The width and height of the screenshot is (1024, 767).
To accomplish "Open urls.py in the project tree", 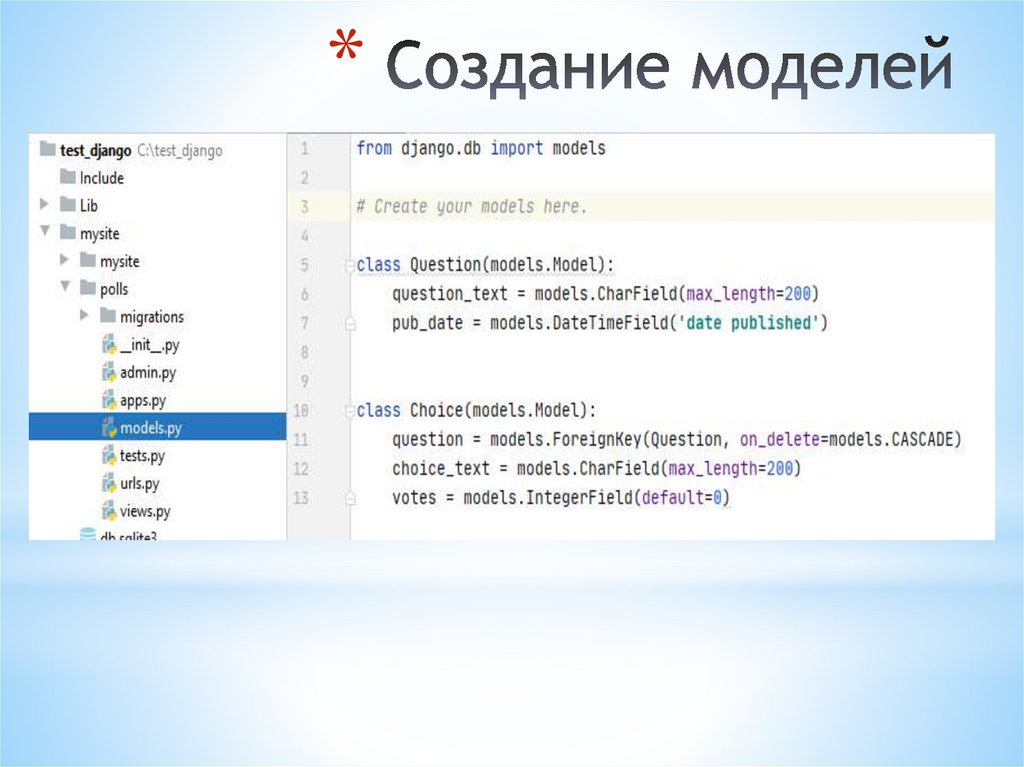I will click(x=140, y=483).
